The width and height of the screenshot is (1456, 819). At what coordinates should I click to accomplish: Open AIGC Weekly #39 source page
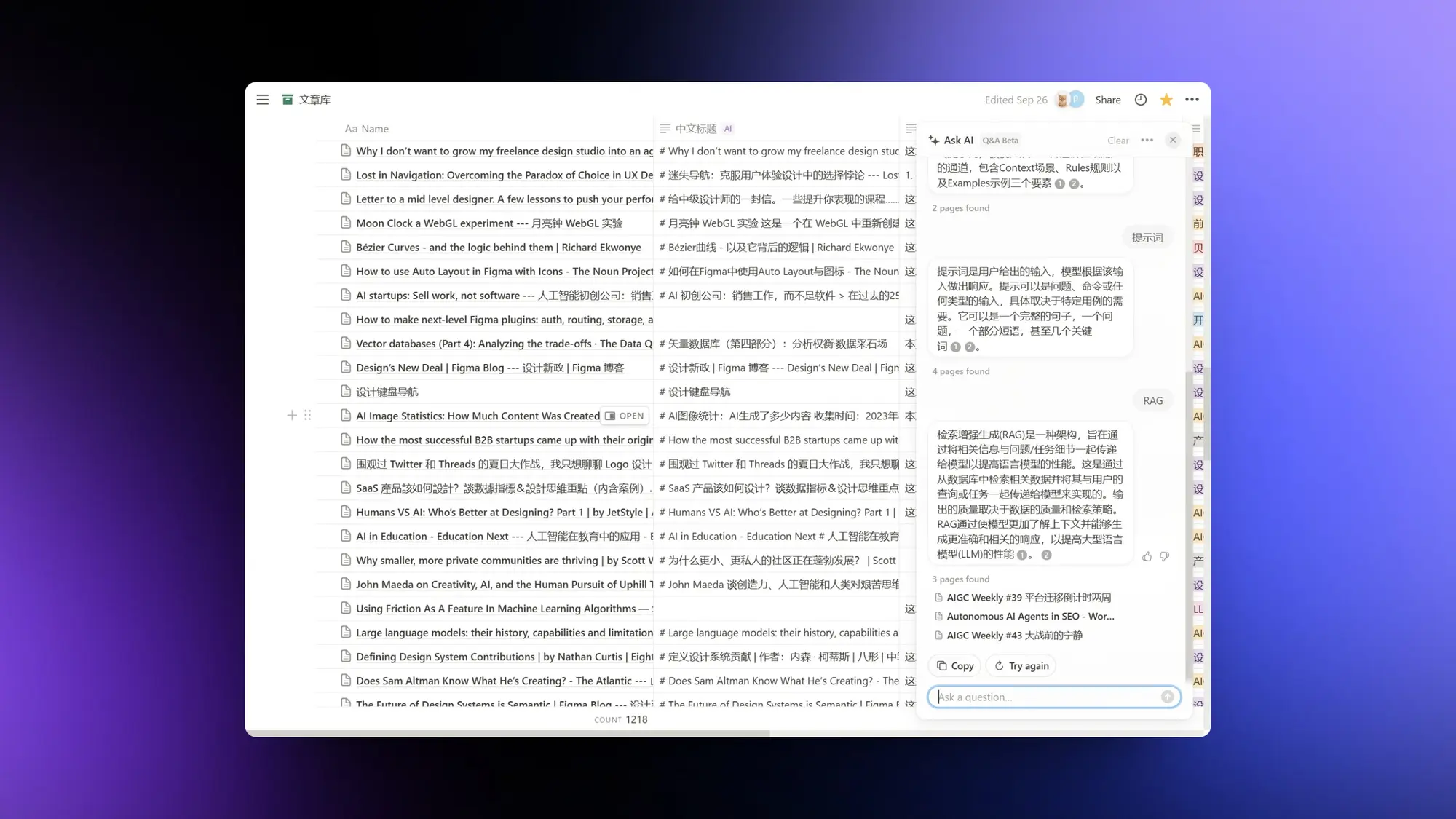point(1023,597)
